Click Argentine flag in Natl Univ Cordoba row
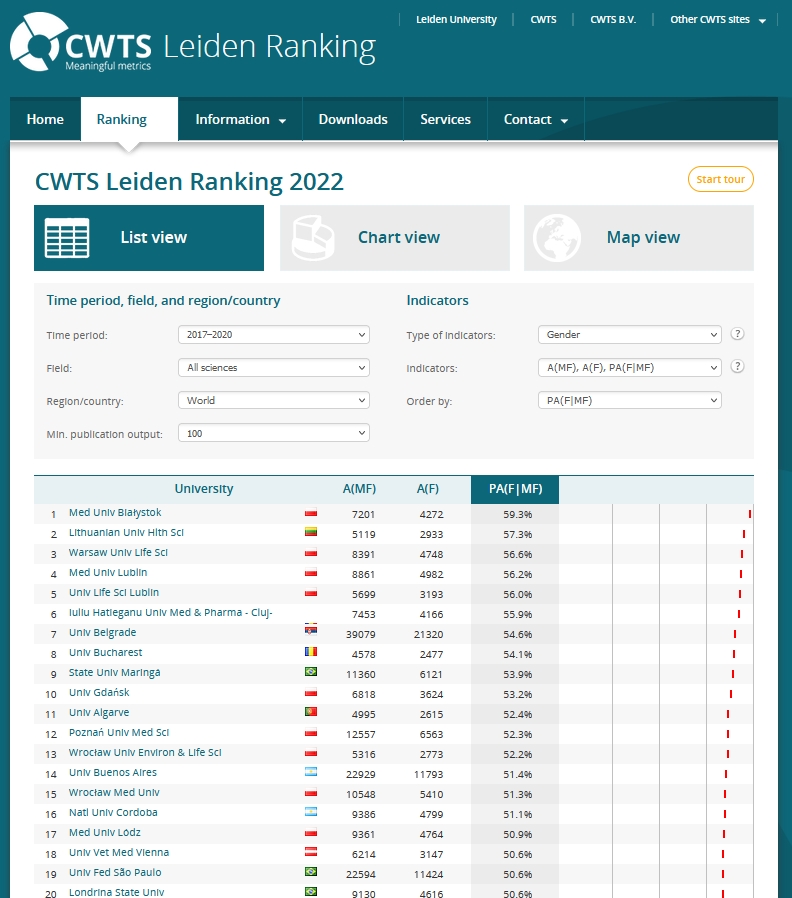Image resolution: width=792 pixels, height=898 pixels. tap(311, 812)
